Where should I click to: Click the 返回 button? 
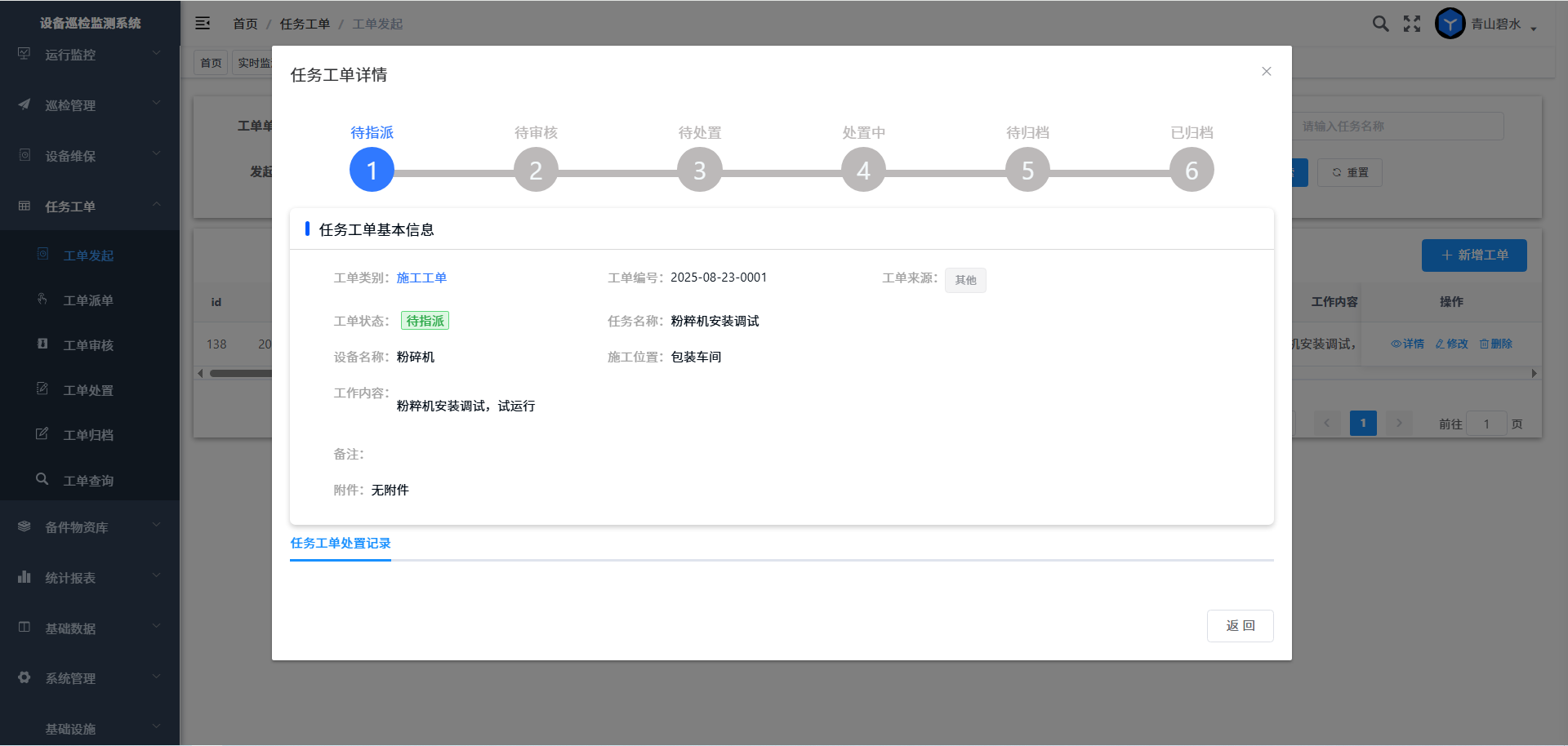point(1240,626)
